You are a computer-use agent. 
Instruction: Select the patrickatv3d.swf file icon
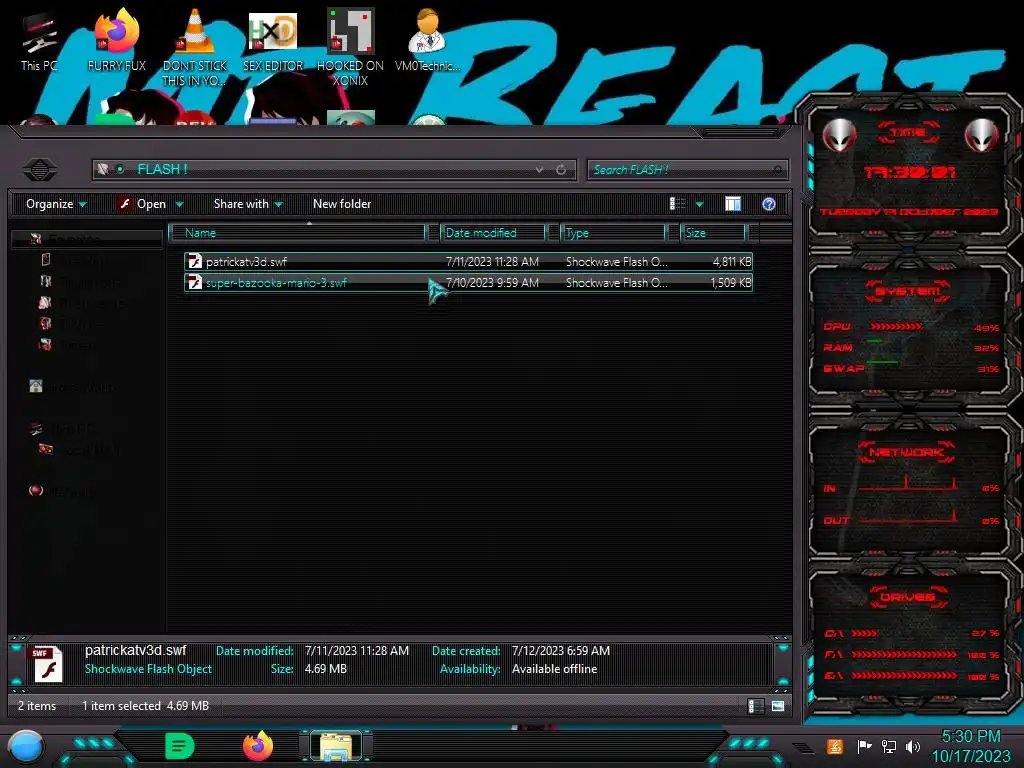pyautogui.click(x=194, y=261)
